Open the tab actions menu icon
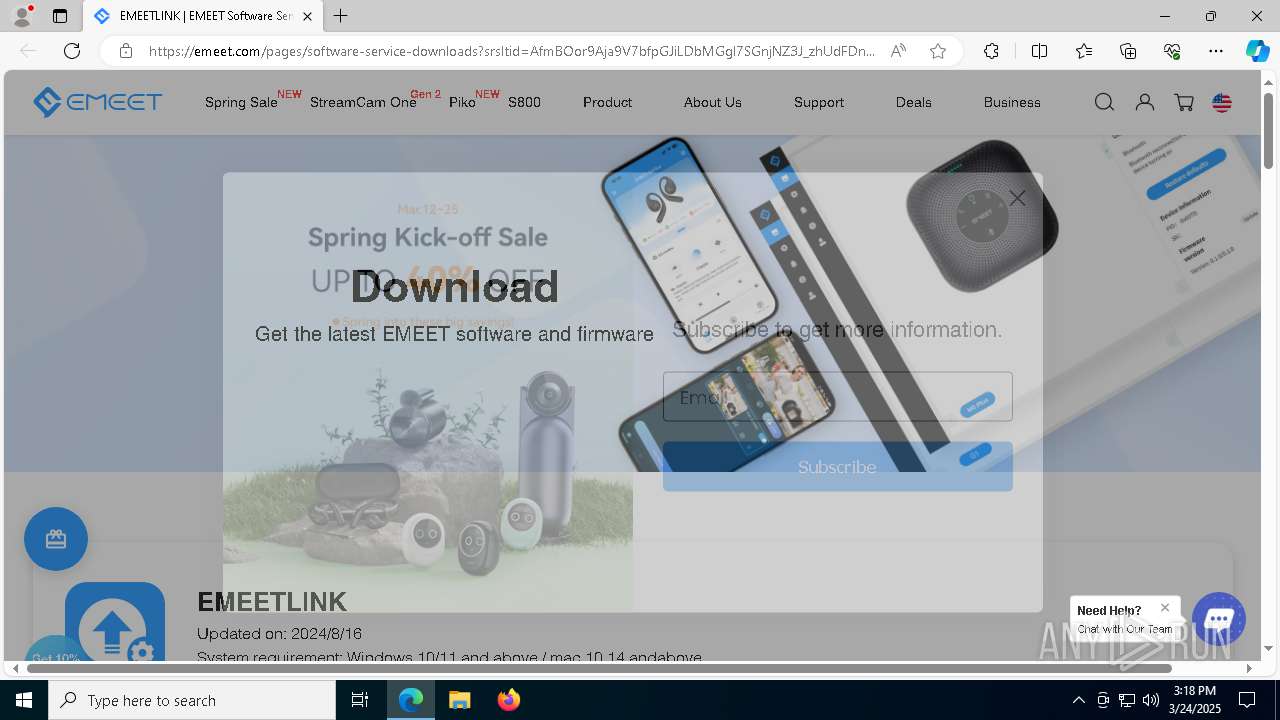This screenshot has width=1280, height=720. pos(60,16)
